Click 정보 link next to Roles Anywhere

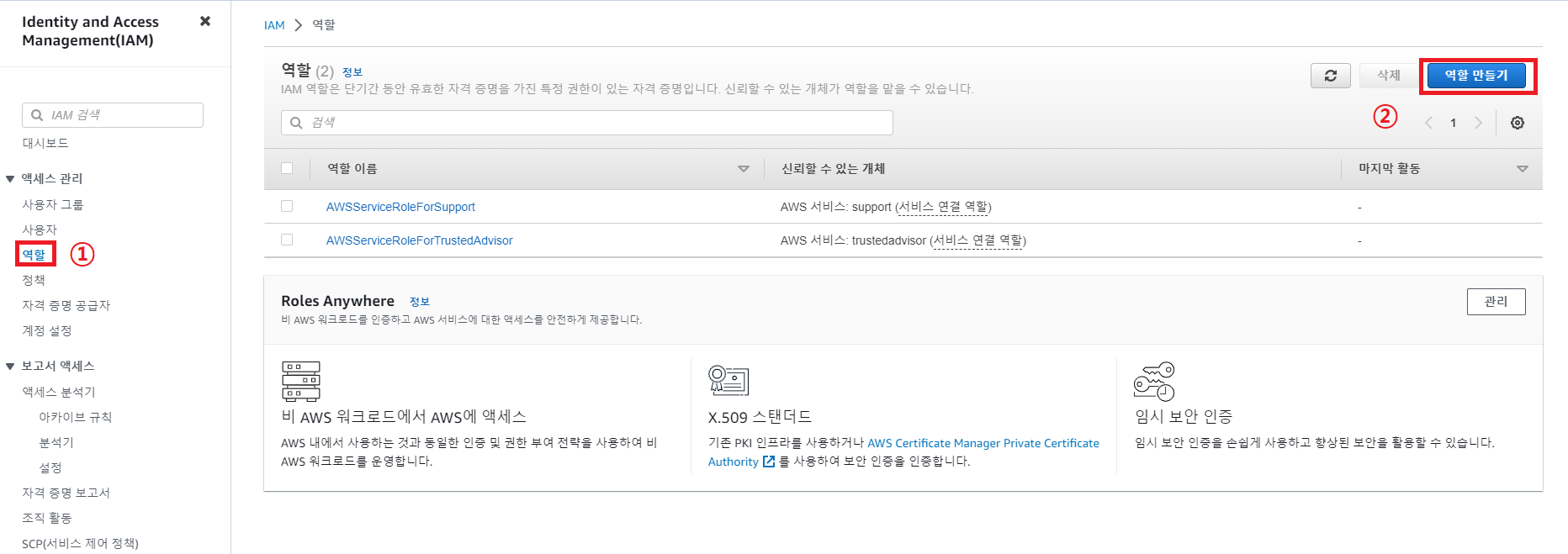420,302
